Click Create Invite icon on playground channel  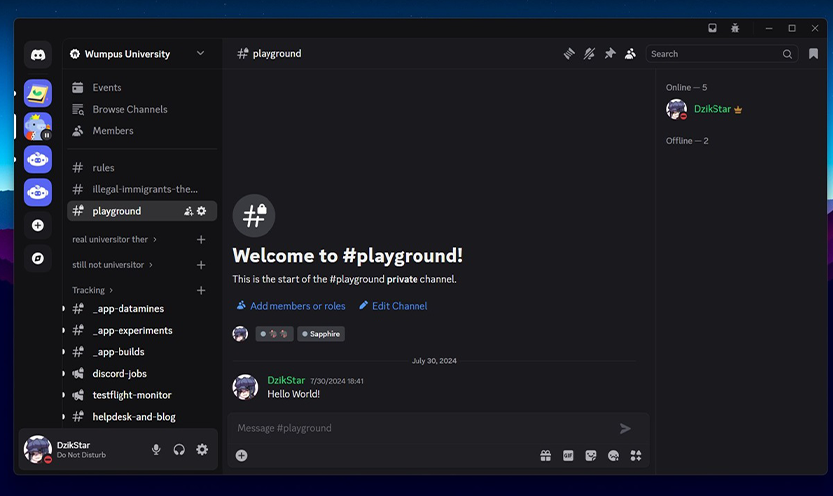coord(188,211)
